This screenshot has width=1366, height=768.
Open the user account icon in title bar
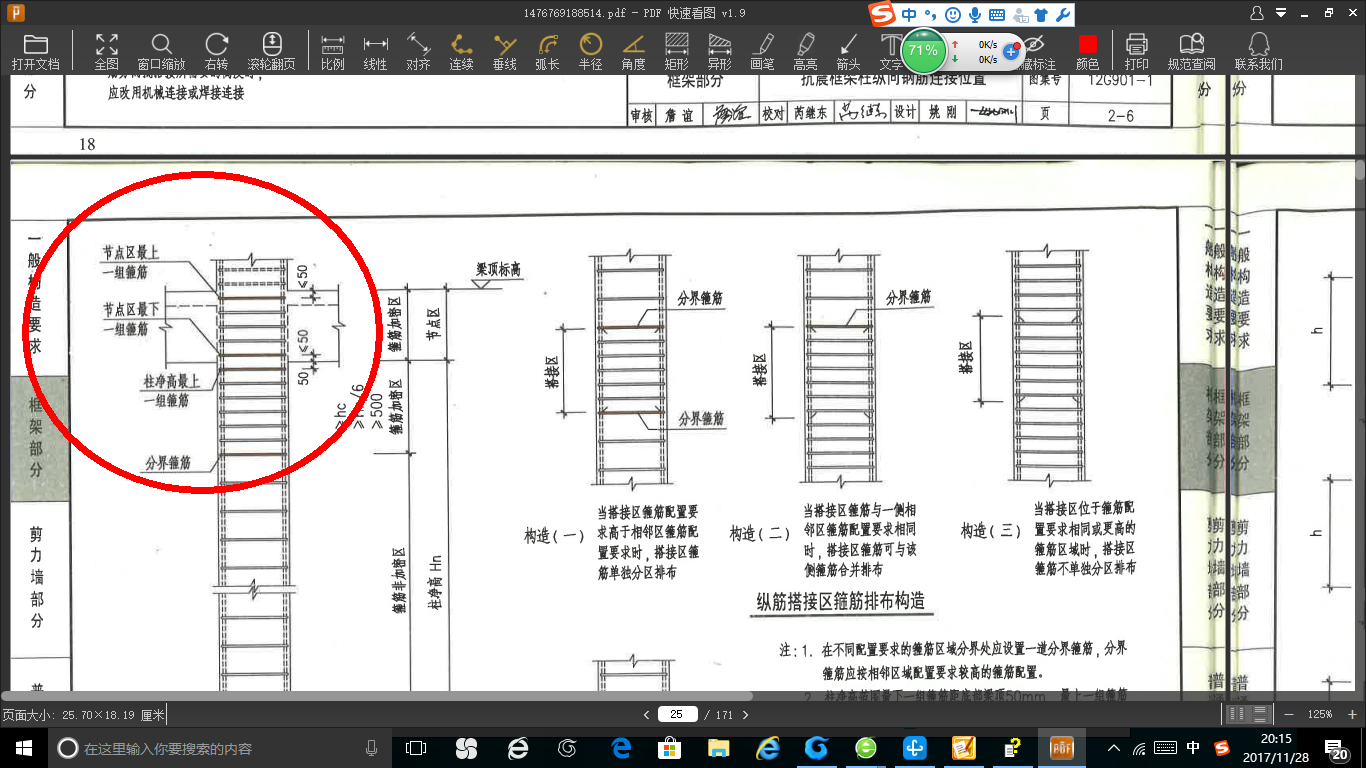[1257, 13]
